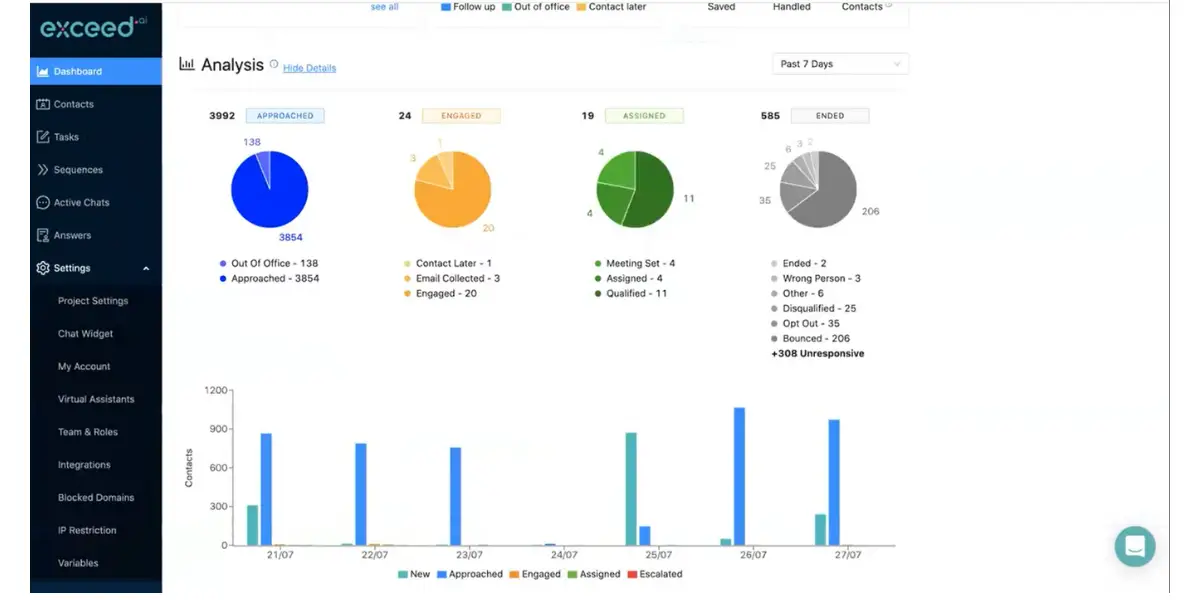Click the see all link
The image size is (1200, 600).
tap(384, 6)
